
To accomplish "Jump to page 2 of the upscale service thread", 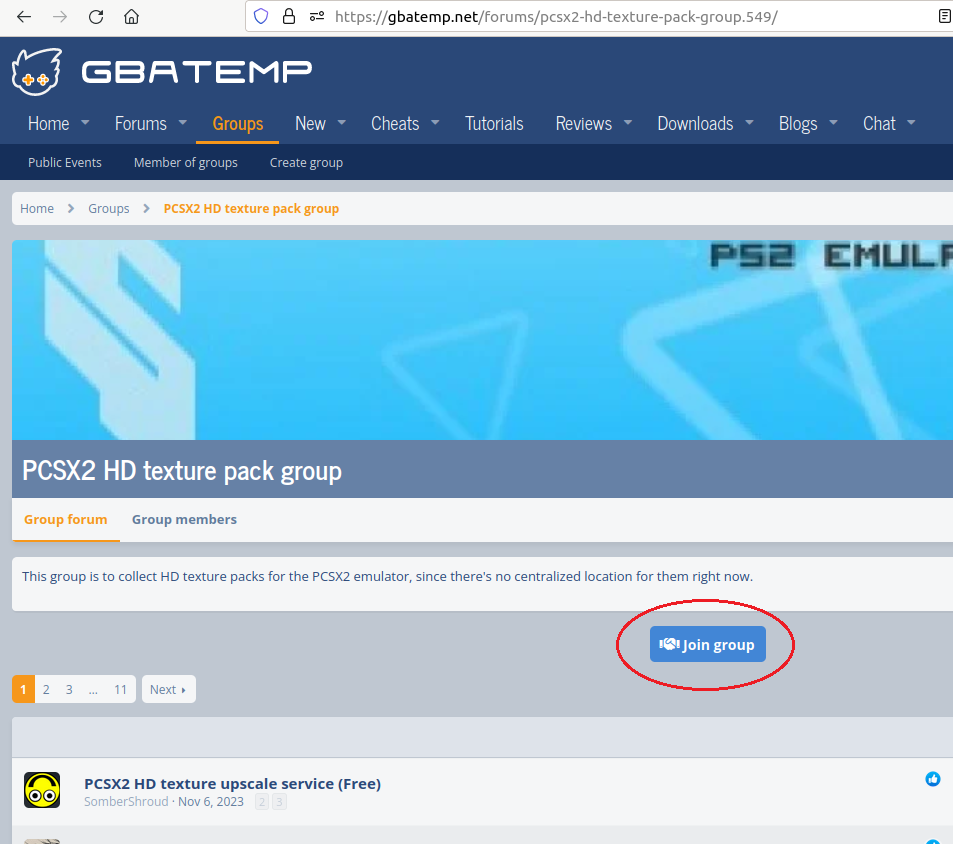I will click(262, 802).
